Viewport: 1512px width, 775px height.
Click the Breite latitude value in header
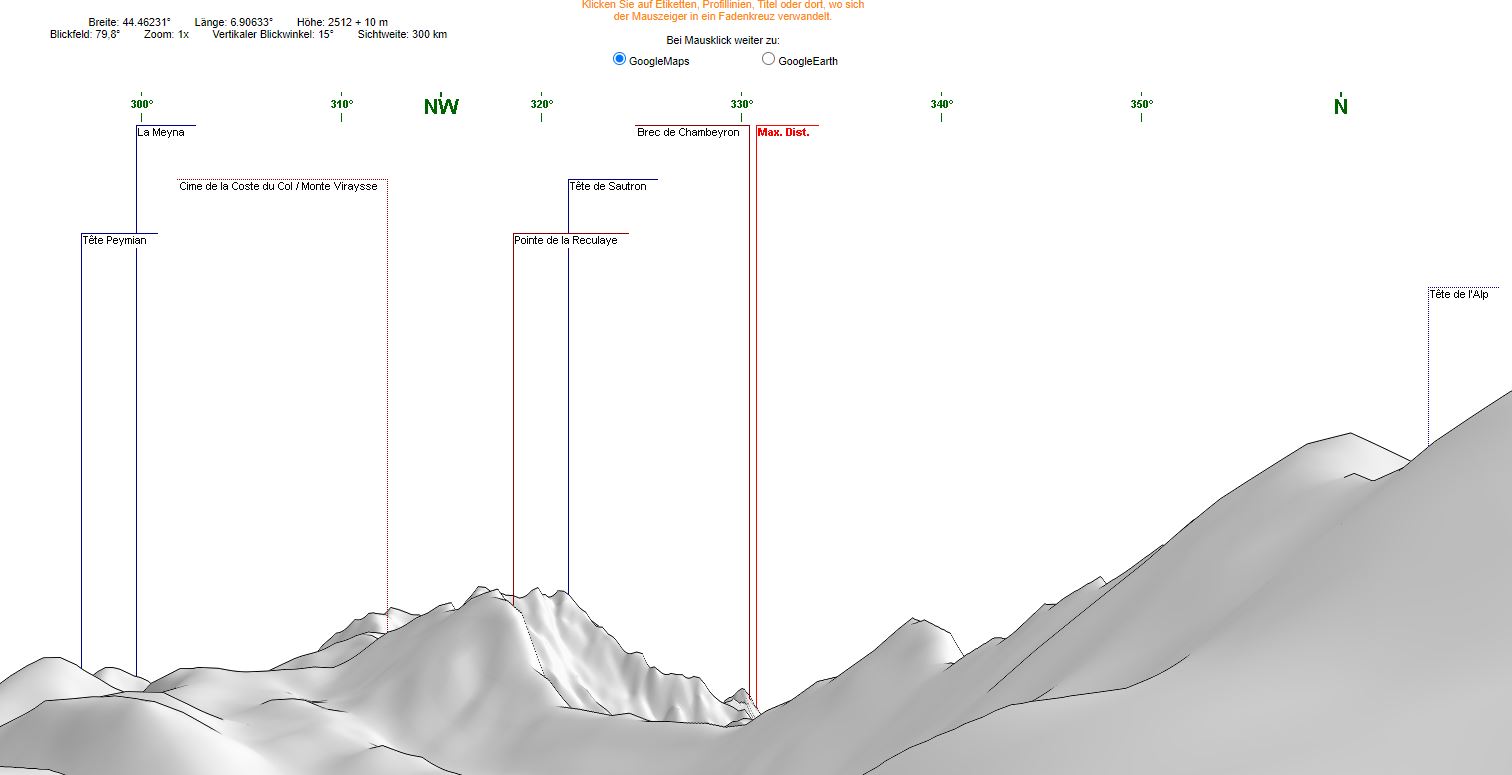click(x=129, y=22)
